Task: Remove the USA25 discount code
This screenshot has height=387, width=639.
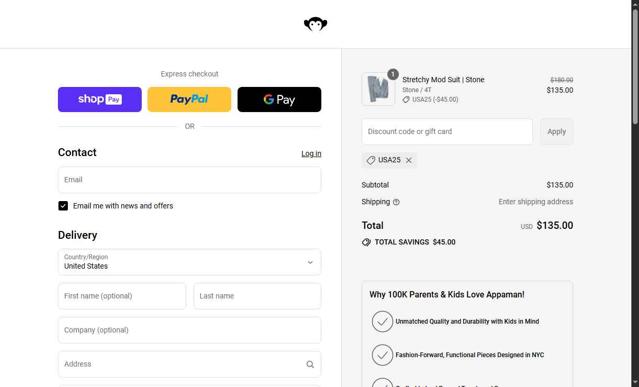Action: (409, 161)
